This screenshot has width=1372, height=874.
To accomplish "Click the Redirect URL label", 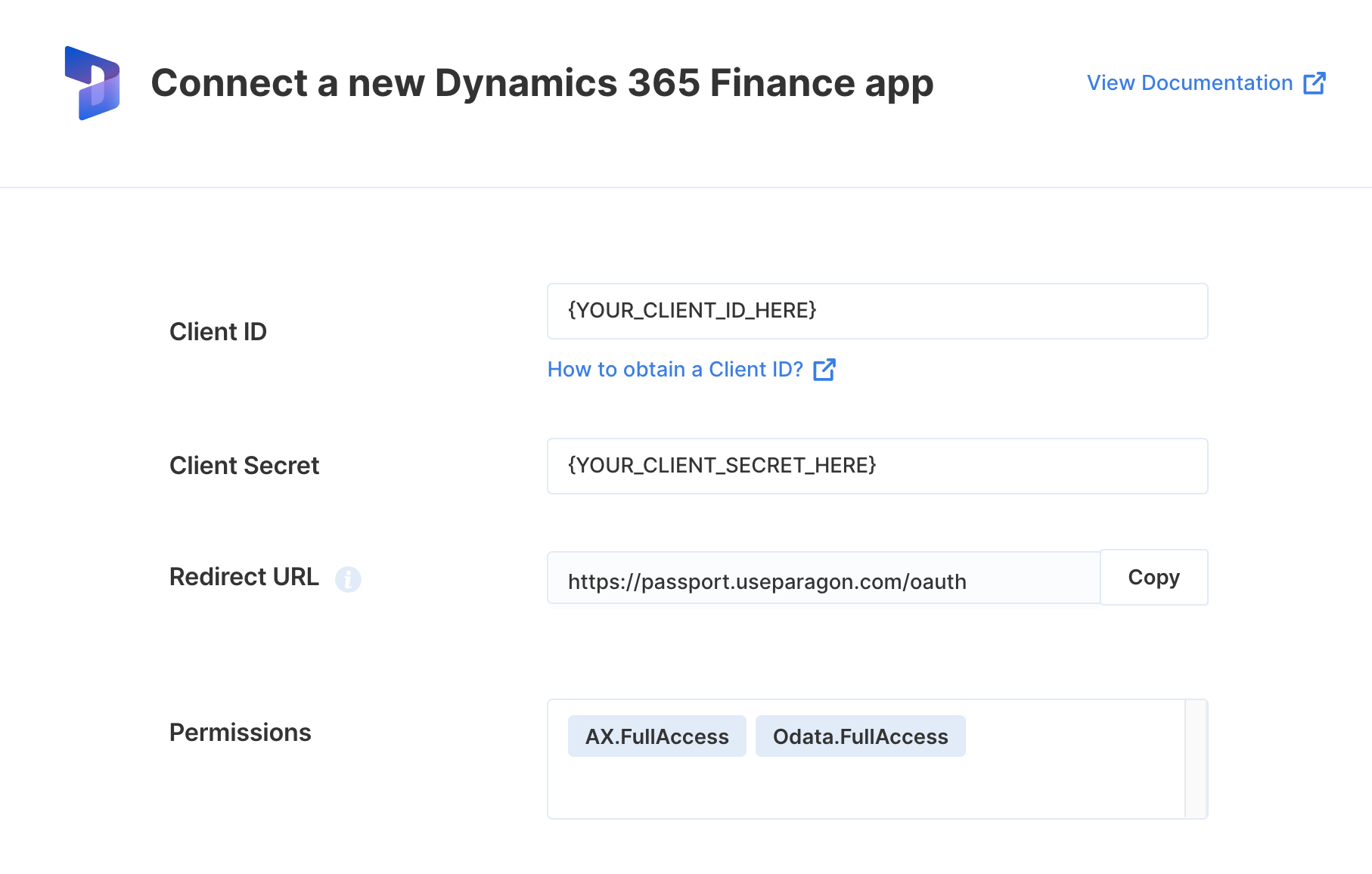I will click(244, 577).
